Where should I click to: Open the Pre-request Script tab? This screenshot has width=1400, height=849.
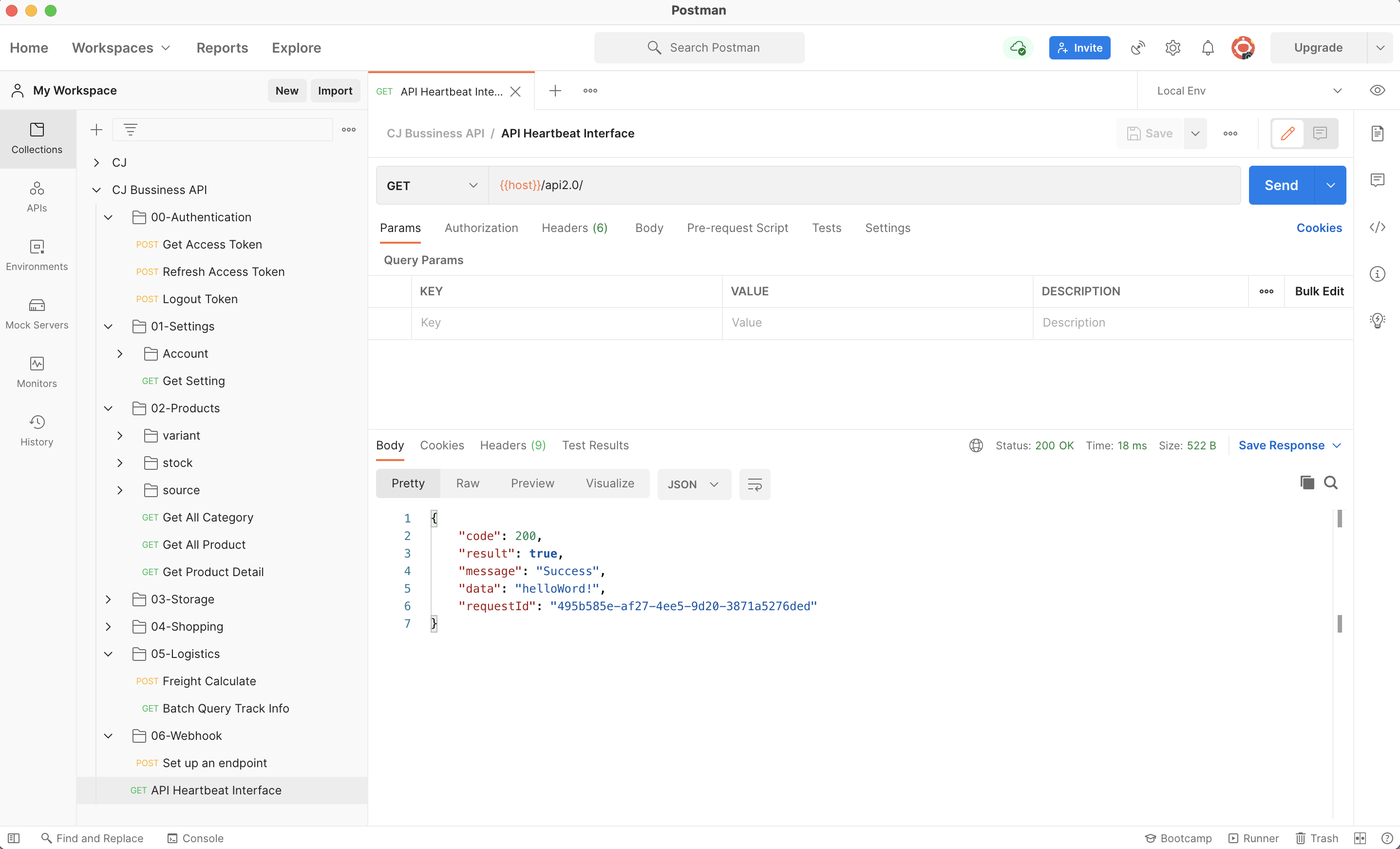coord(737,228)
